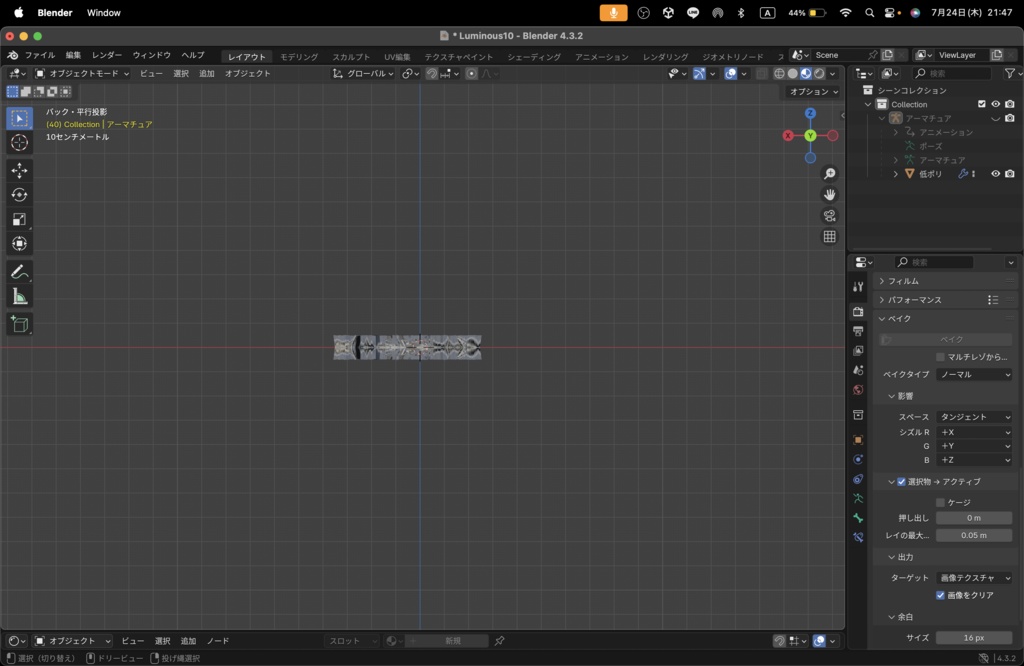Open the スペース タンジェント dropdown
Image resolution: width=1024 pixels, height=666 pixels.
(x=974, y=417)
